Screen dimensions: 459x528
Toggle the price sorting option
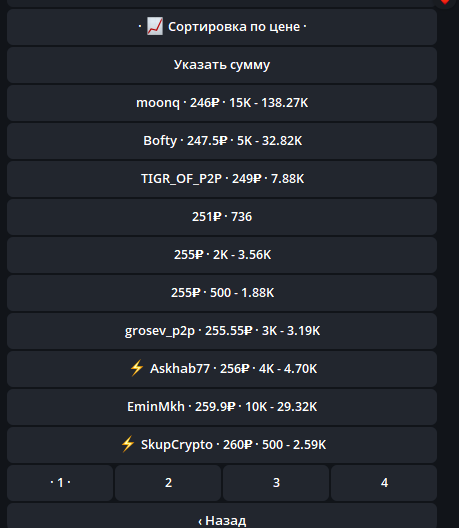point(222,27)
